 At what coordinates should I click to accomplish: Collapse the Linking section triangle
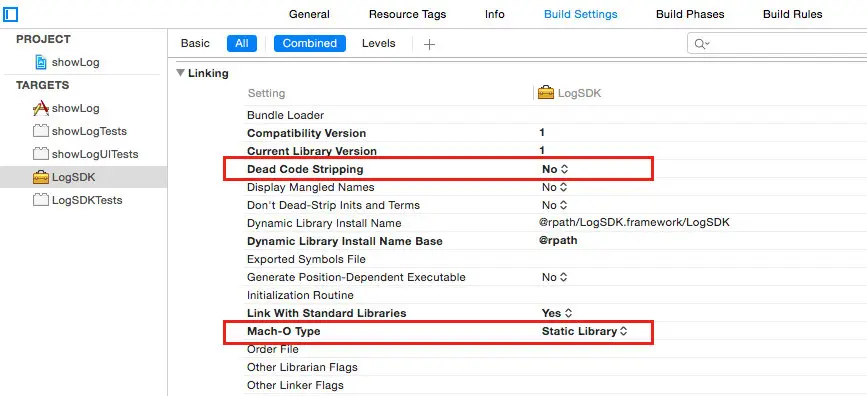click(180, 73)
